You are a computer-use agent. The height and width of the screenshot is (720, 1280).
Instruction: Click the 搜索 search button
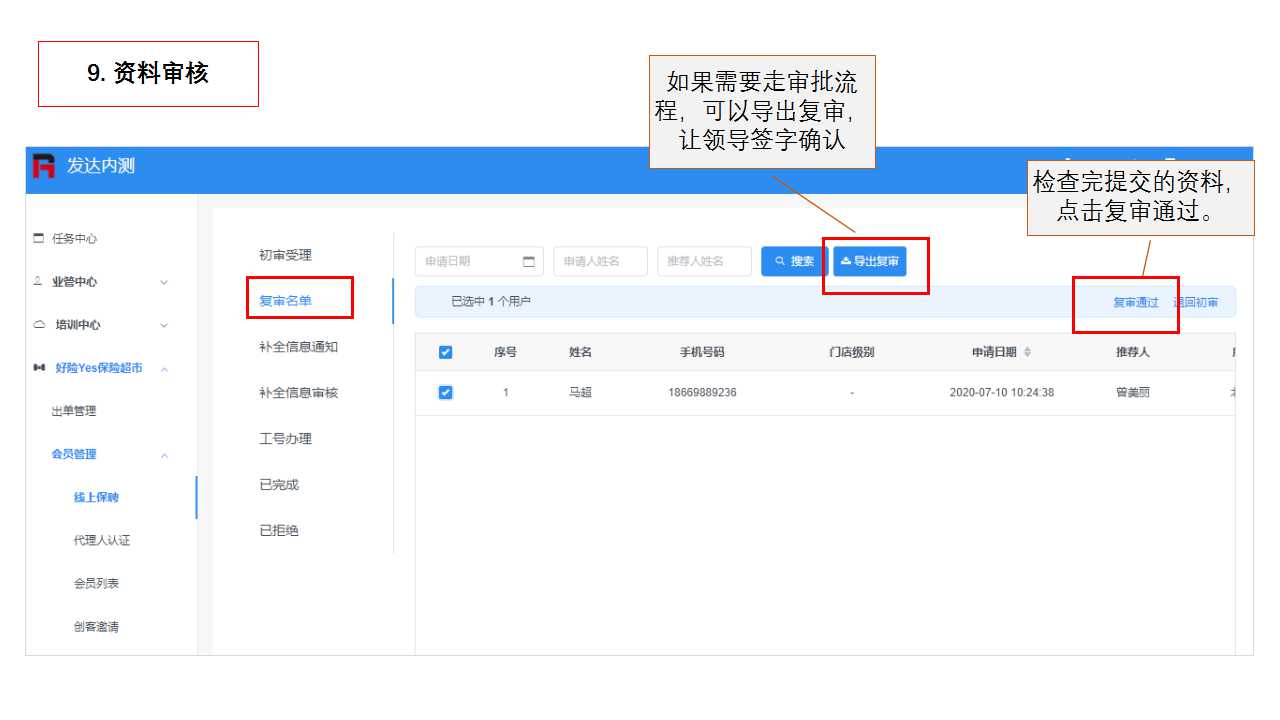pyautogui.click(x=794, y=262)
